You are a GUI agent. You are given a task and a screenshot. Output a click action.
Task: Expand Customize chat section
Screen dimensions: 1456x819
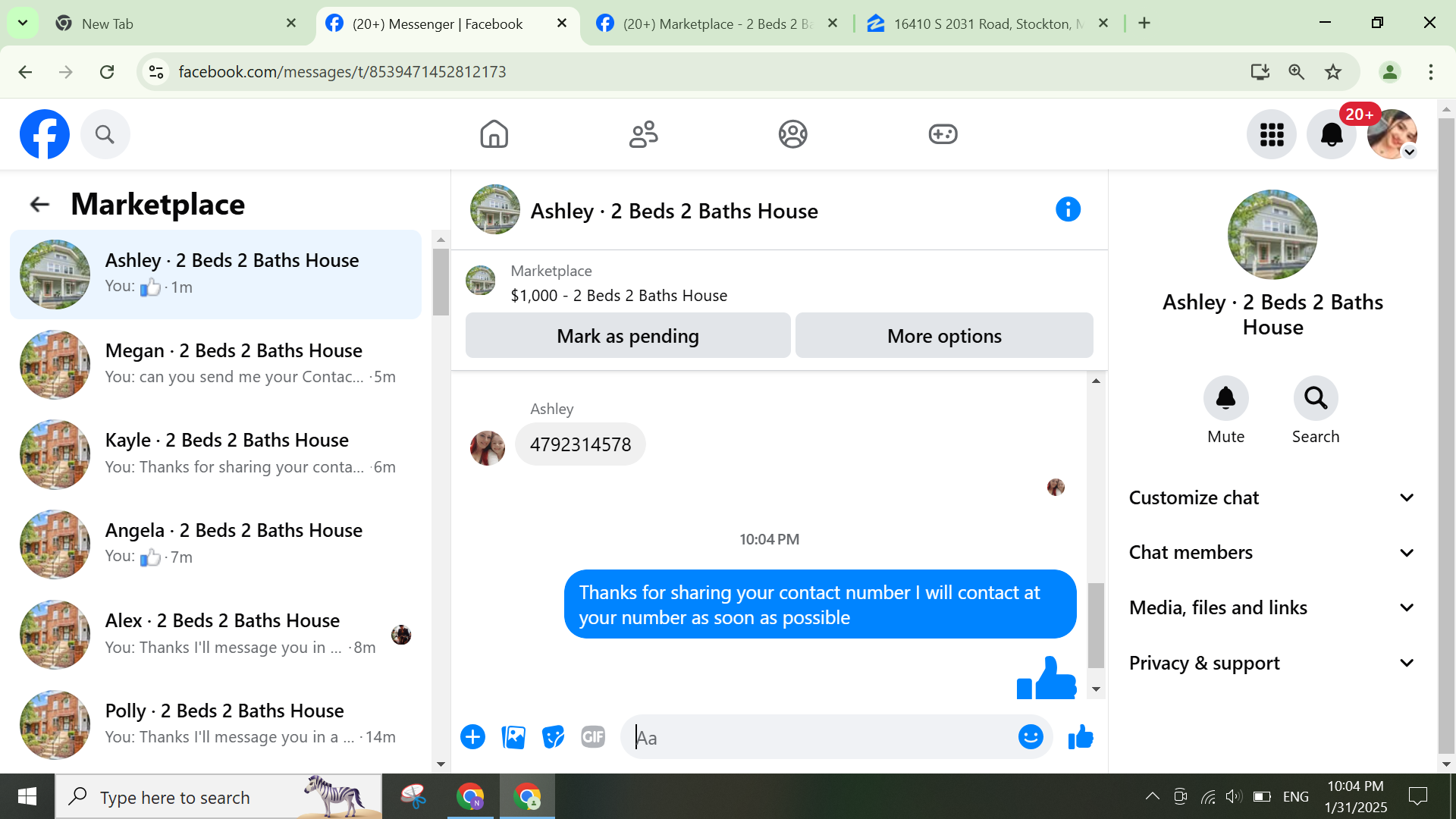pyautogui.click(x=1272, y=498)
